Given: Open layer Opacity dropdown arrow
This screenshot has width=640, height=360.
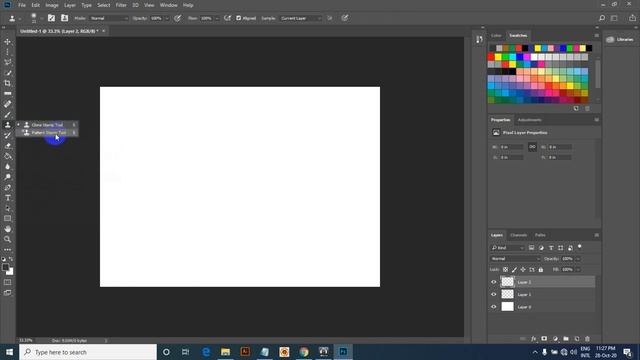Looking at the screenshot, I should click(578, 259).
